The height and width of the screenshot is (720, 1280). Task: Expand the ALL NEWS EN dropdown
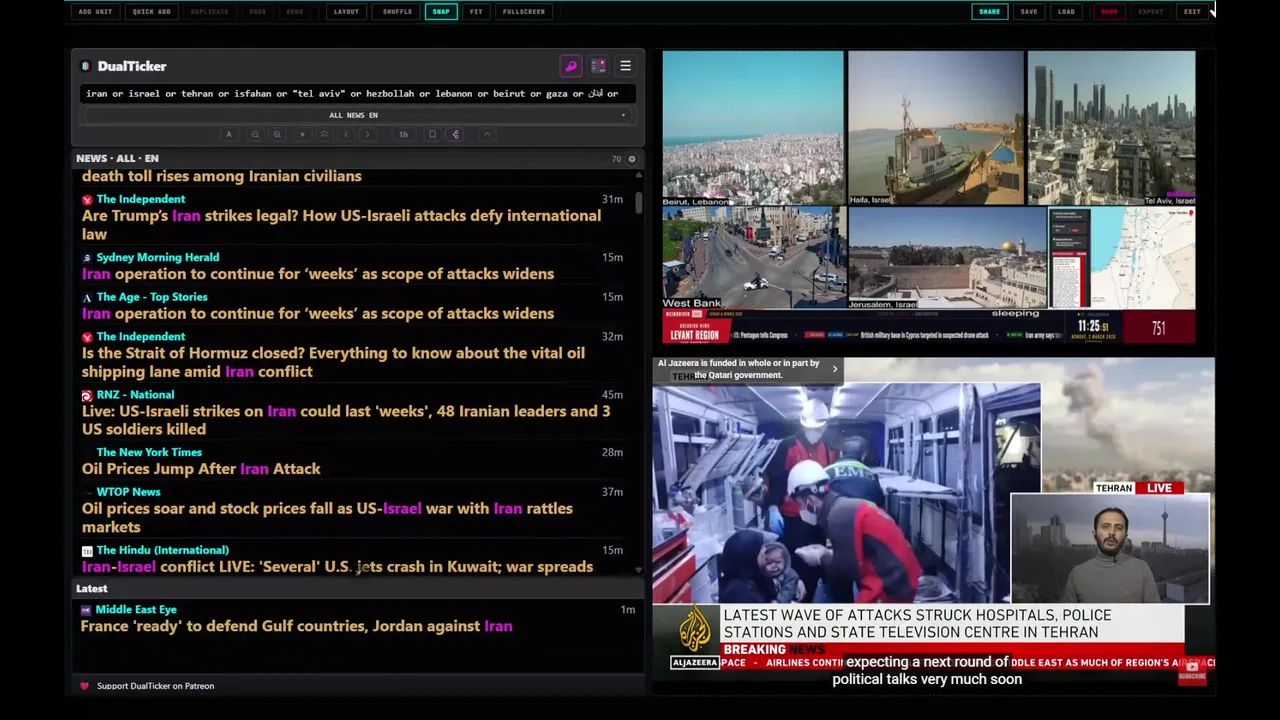click(x=356, y=115)
